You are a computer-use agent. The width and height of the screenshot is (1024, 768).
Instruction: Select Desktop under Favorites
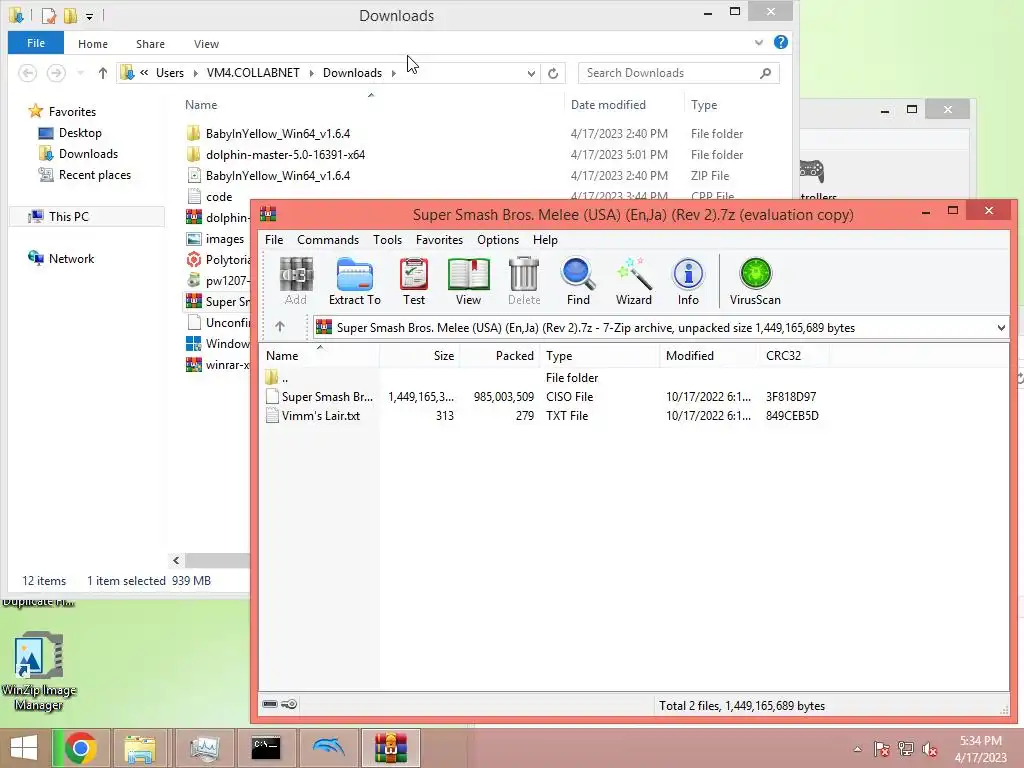tap(80, 133)
